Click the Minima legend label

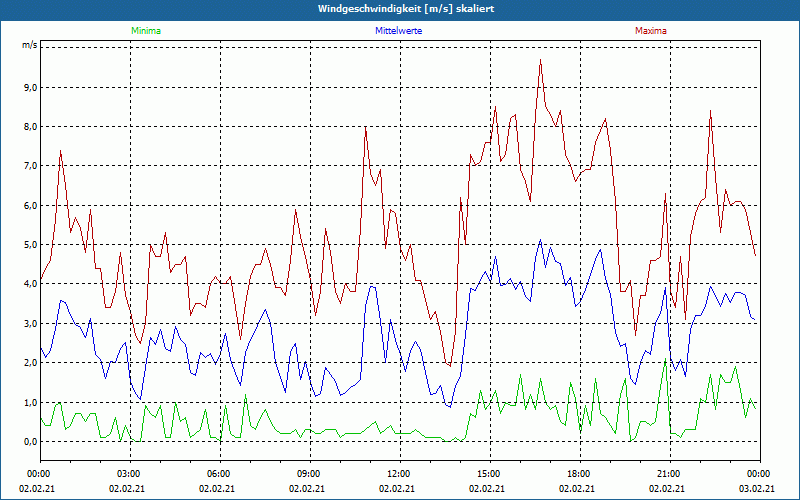pos(145,31)
